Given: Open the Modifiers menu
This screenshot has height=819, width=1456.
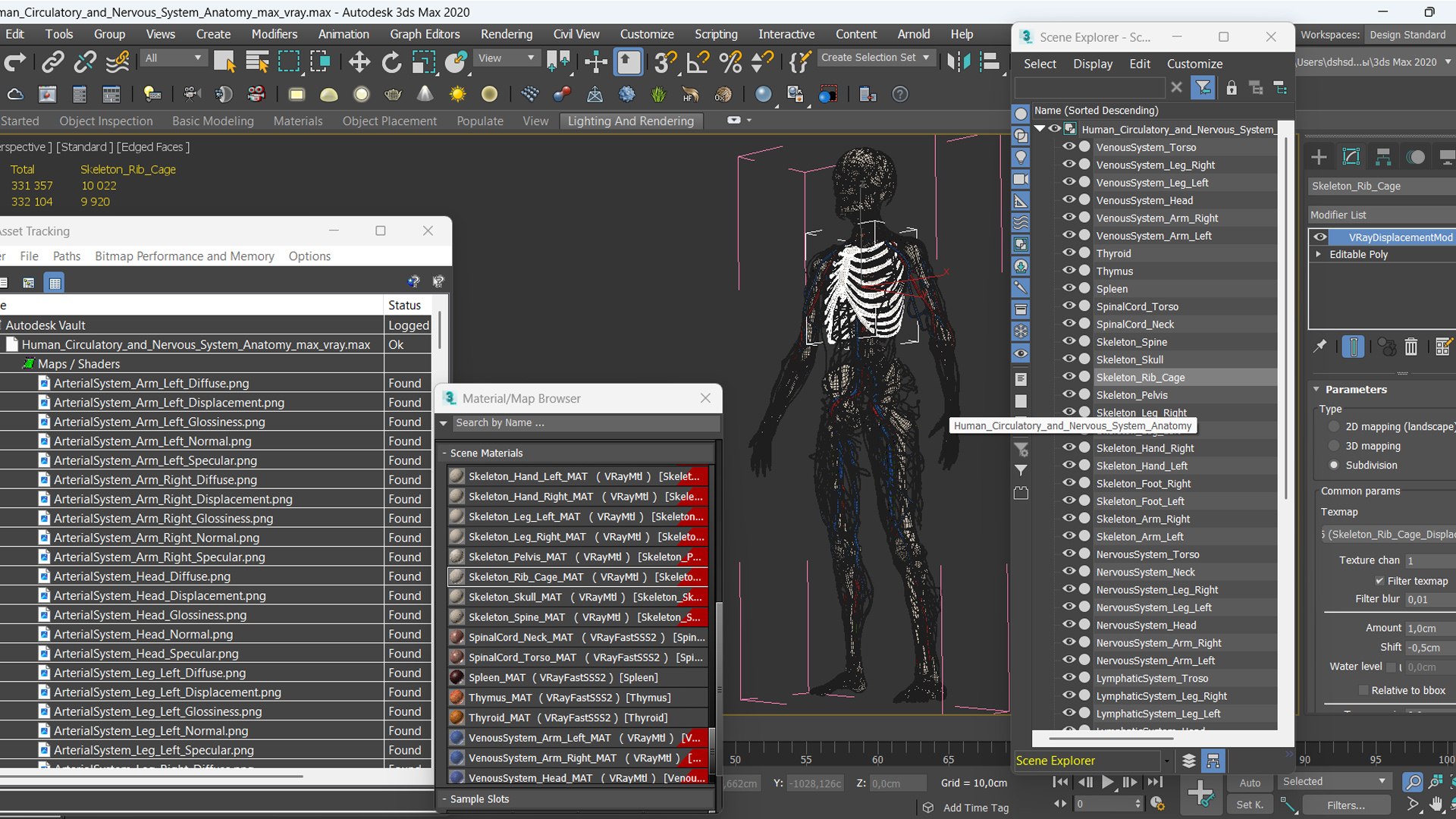Looking at the screenshot, I should pyautogui.click(x=275, y=34).
